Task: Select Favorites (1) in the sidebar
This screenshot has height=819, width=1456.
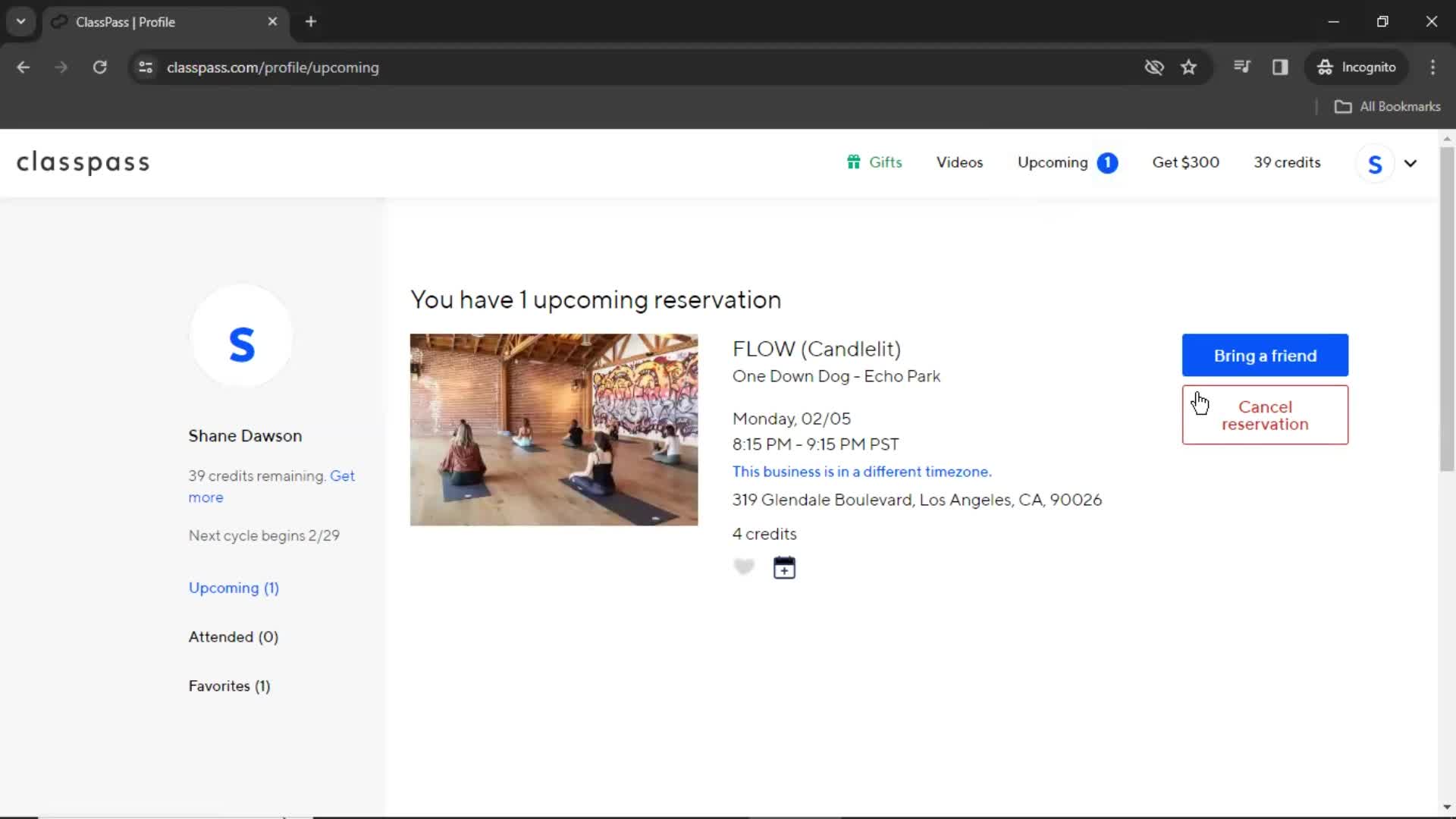Action: click(x=229, y=686)
